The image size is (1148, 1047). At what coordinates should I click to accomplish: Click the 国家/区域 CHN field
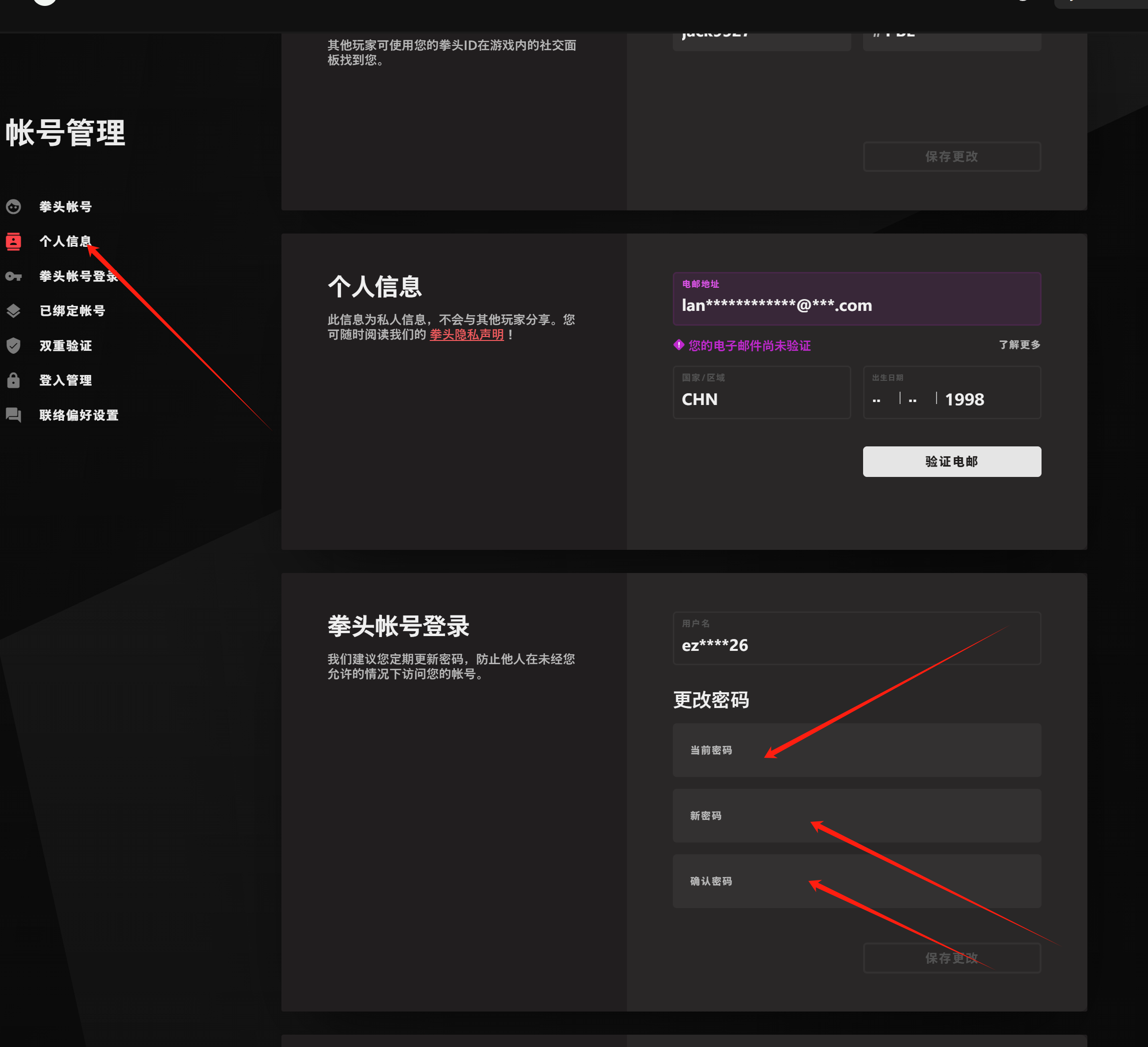click(762, 393)
